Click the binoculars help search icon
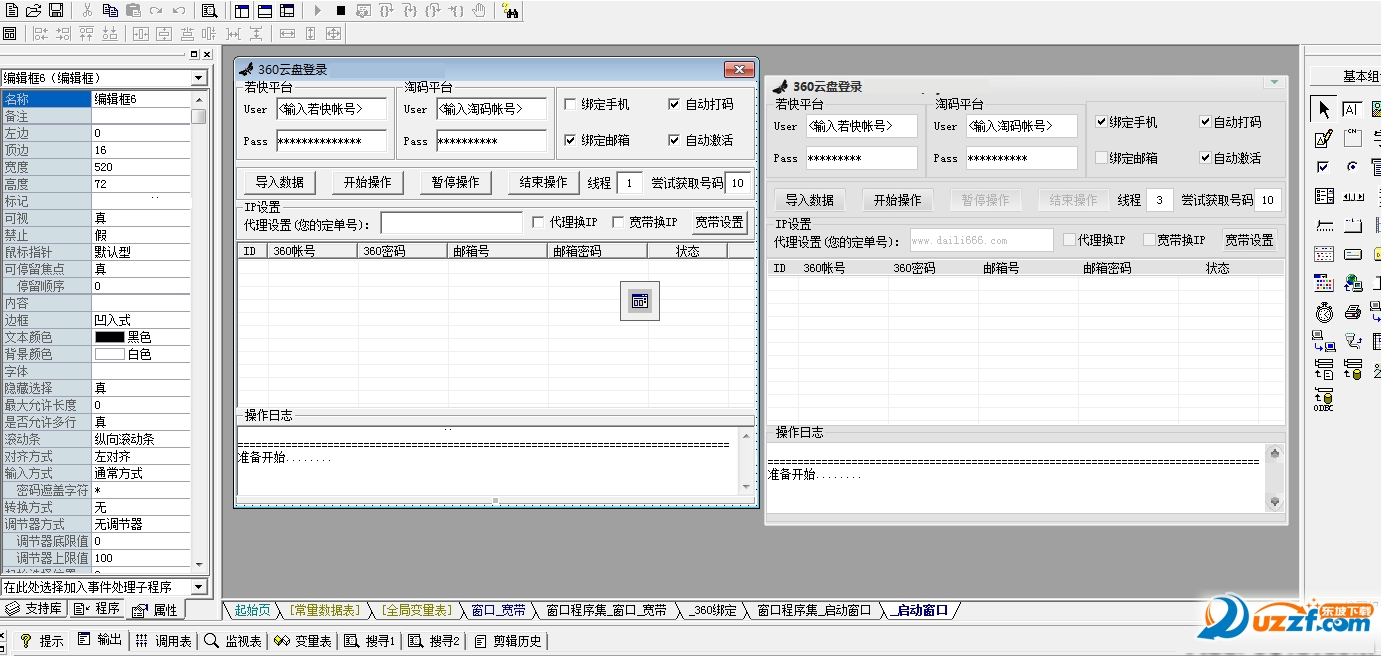This screenshot has width=1381, height=656. (509, 10)
